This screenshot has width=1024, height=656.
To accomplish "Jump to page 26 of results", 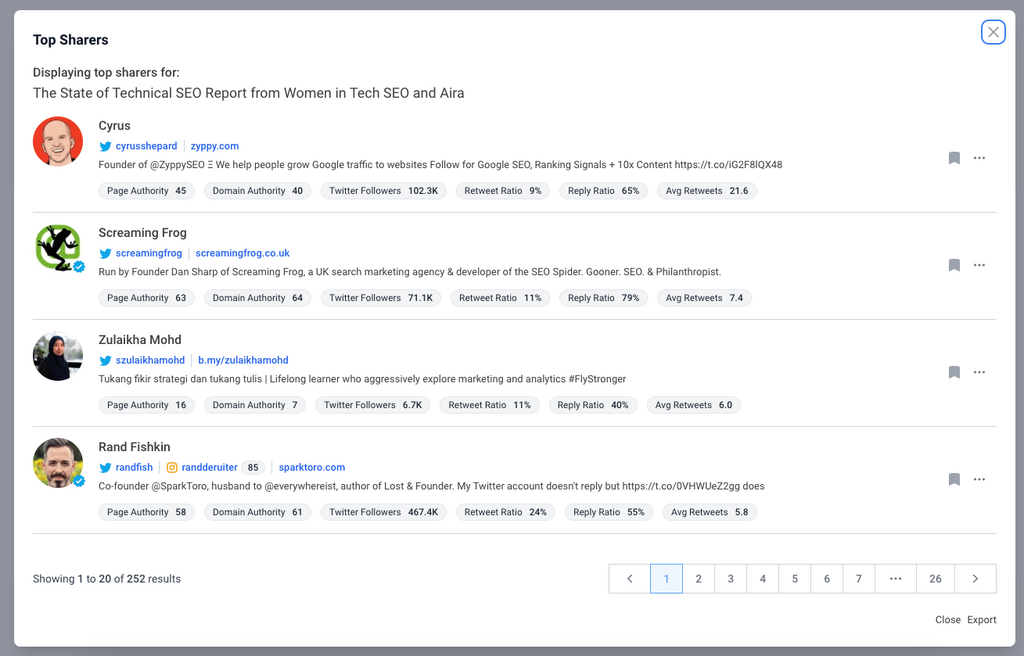I will pos(935,579).
